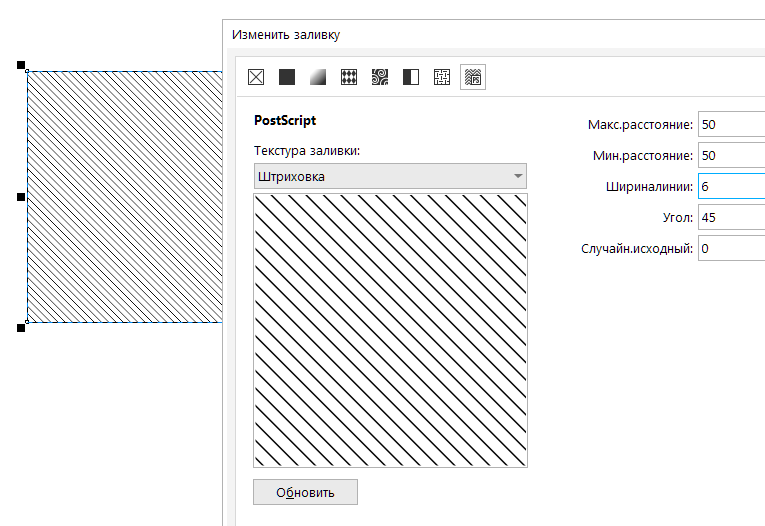Select the Uniform fill icon
The width and height of the screenshot is (765, 526).
pos(287,77)
